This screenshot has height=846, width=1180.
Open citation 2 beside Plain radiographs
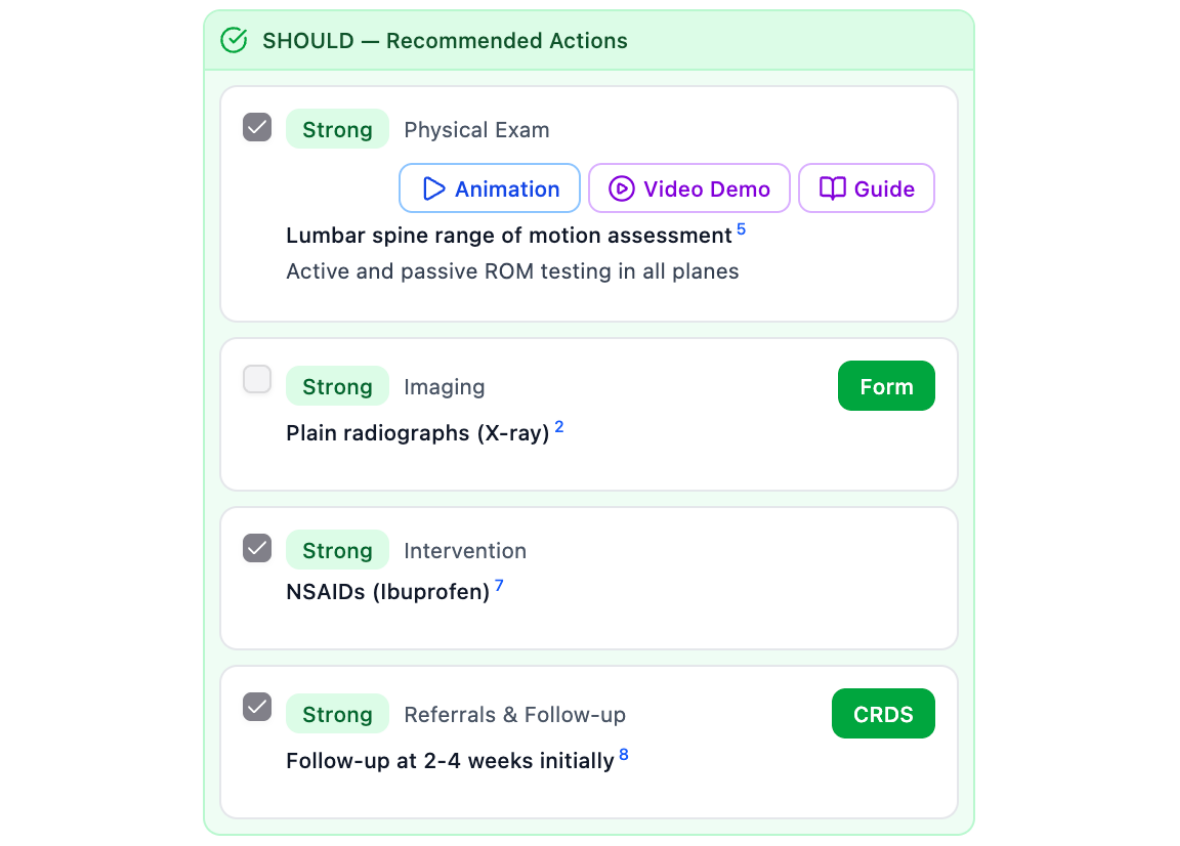point(559,427)
